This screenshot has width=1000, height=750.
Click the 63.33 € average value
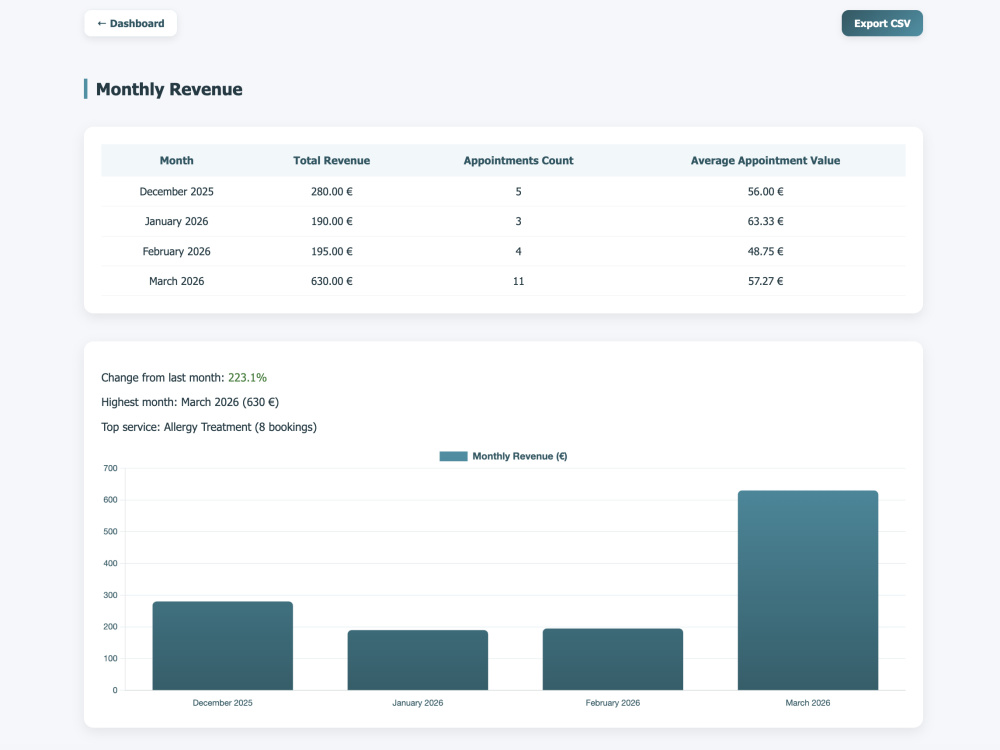coord(765,221)
